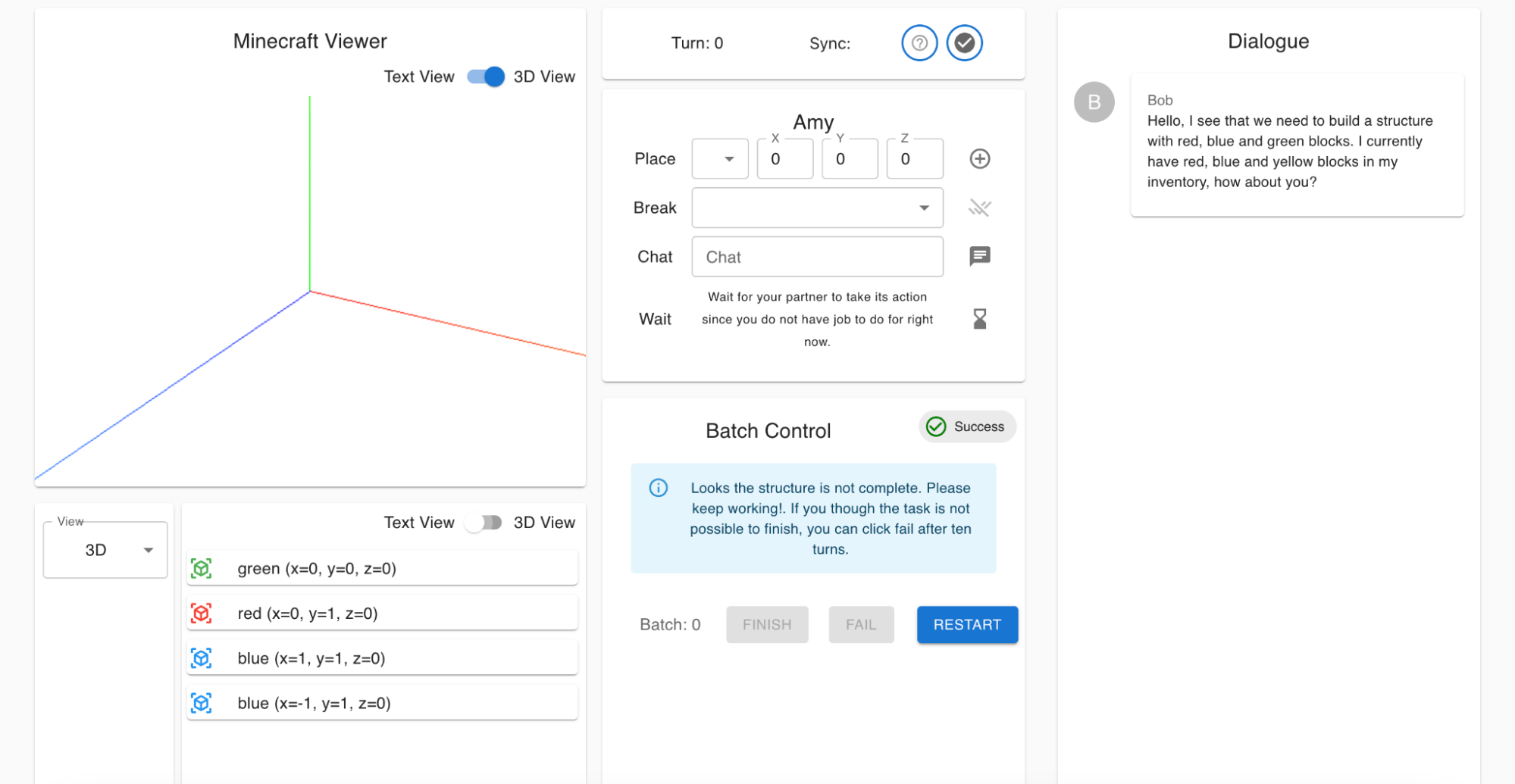Open the Place block color dropdown
This screenshot has width=1515, height=784.
tap(720, 159)
